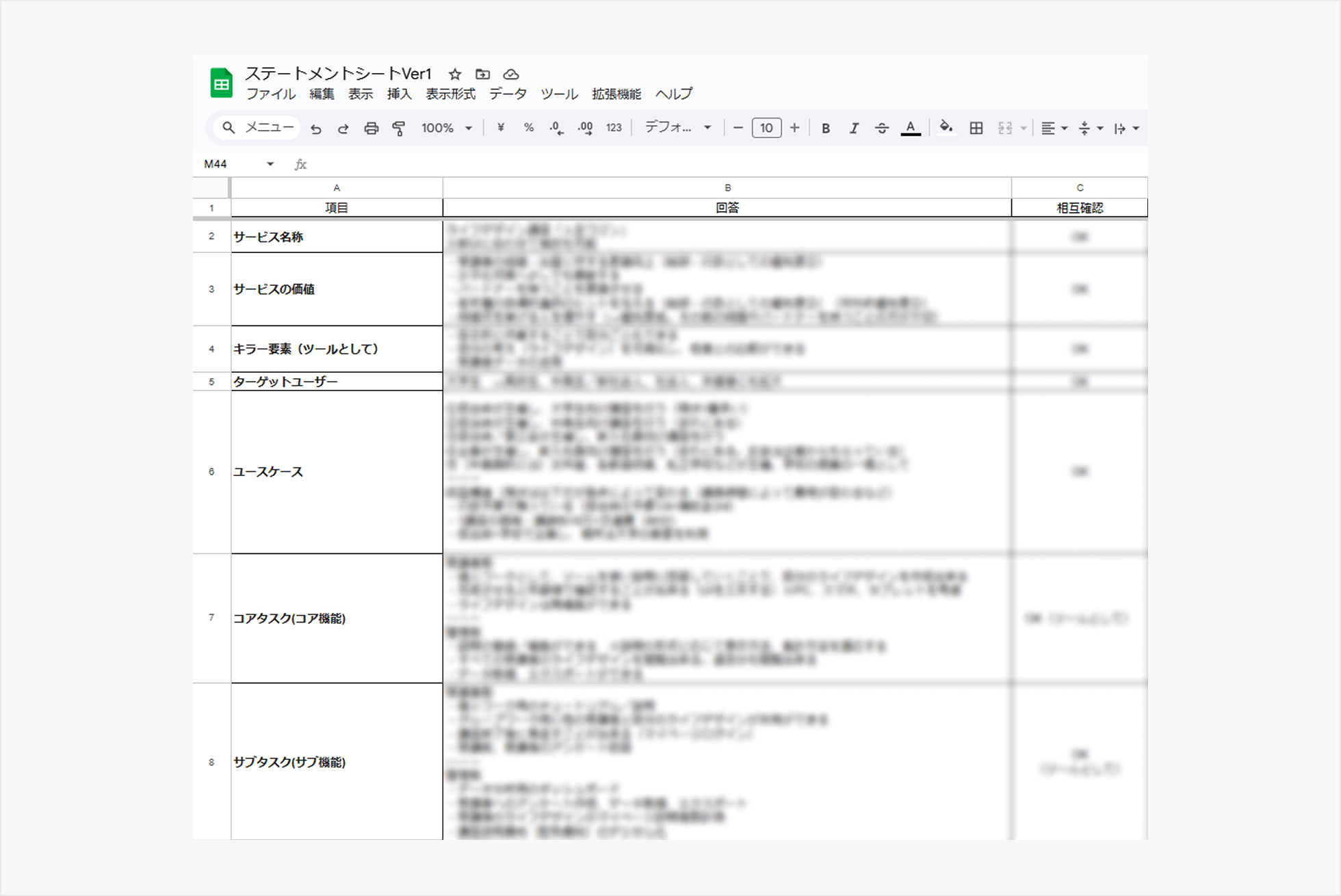The height and width of the screenshot is (896, 1341).
Task: Toggle bold formatting button
Action: 826,128
